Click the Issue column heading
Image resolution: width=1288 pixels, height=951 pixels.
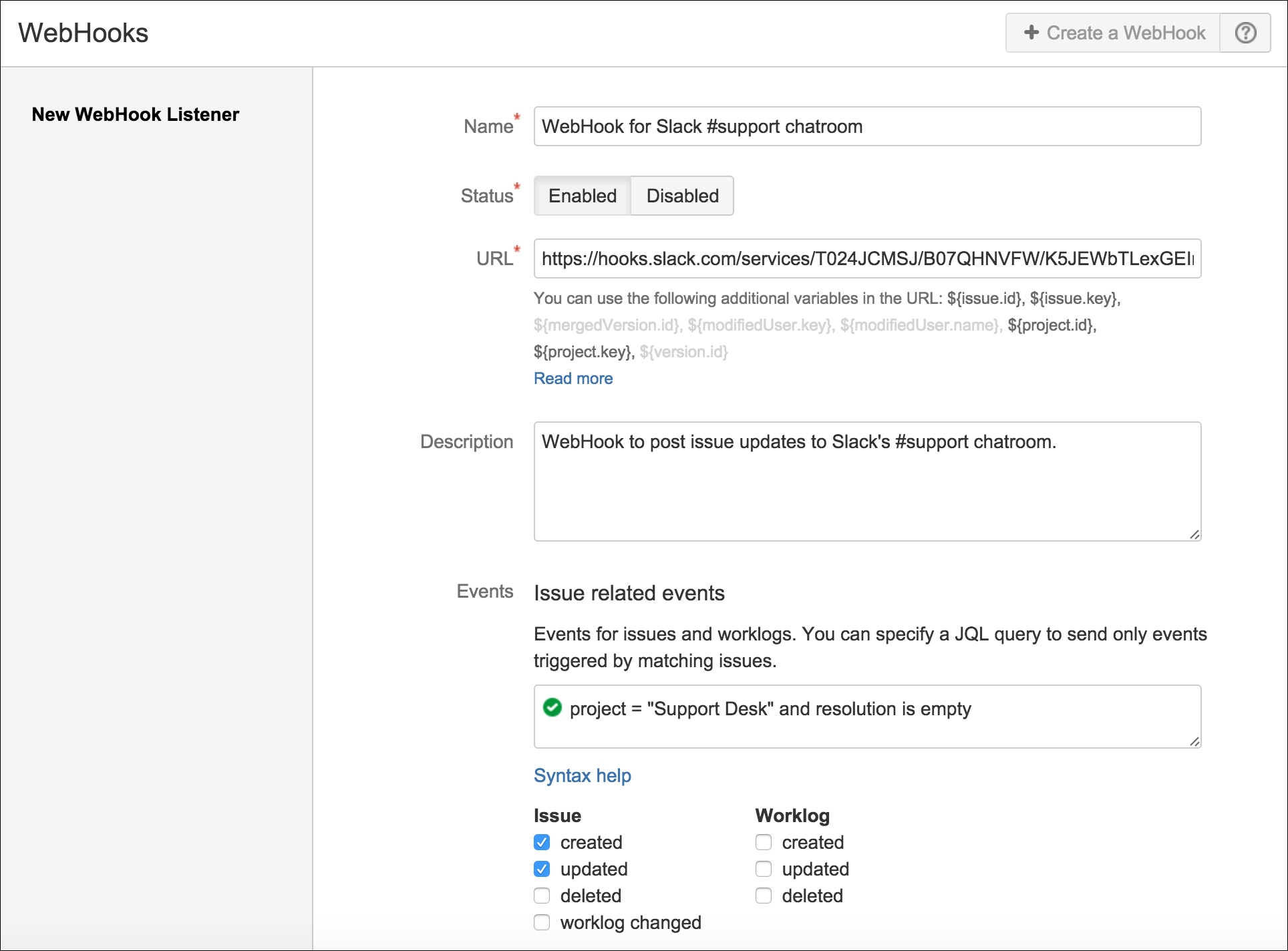point(557,815)
